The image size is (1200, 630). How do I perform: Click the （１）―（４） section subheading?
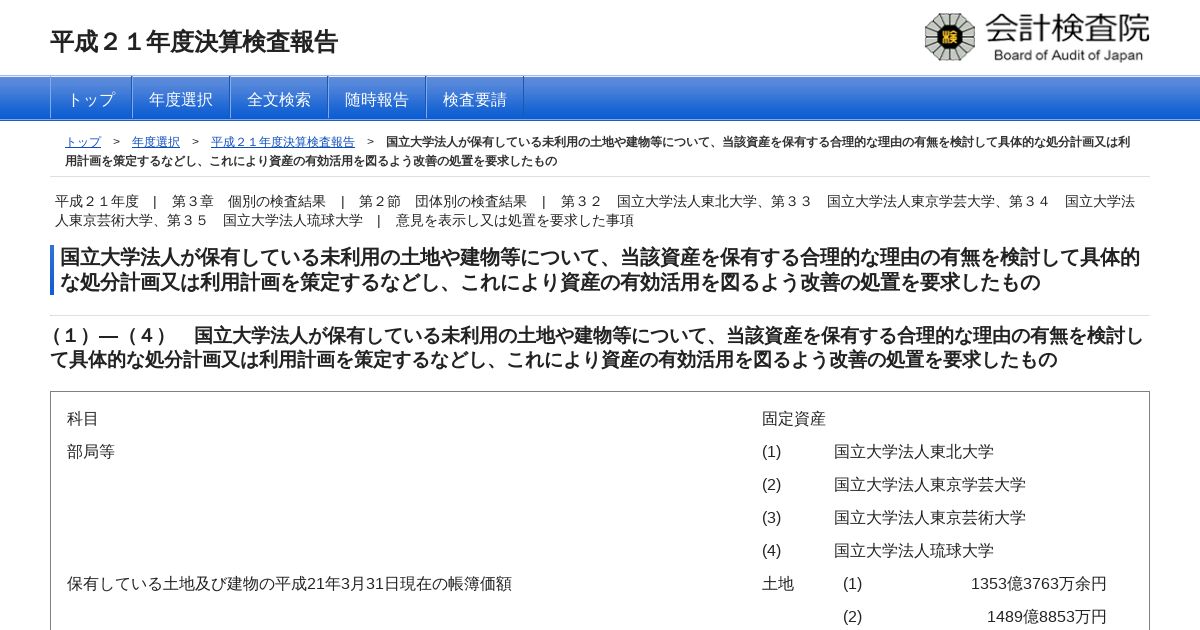click(597, 348)
